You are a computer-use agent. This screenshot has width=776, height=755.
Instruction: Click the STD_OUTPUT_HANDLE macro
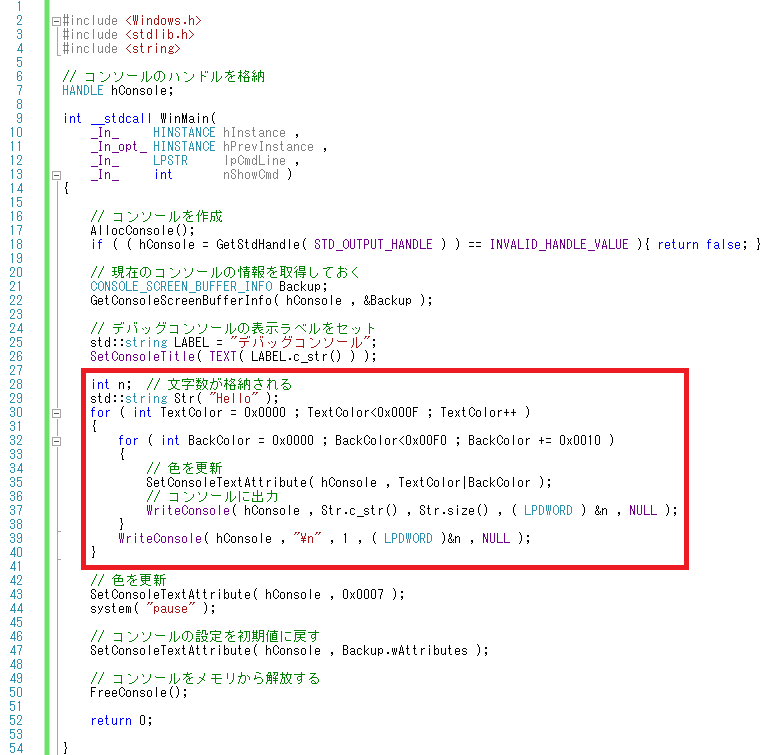[x=373, y=244]
